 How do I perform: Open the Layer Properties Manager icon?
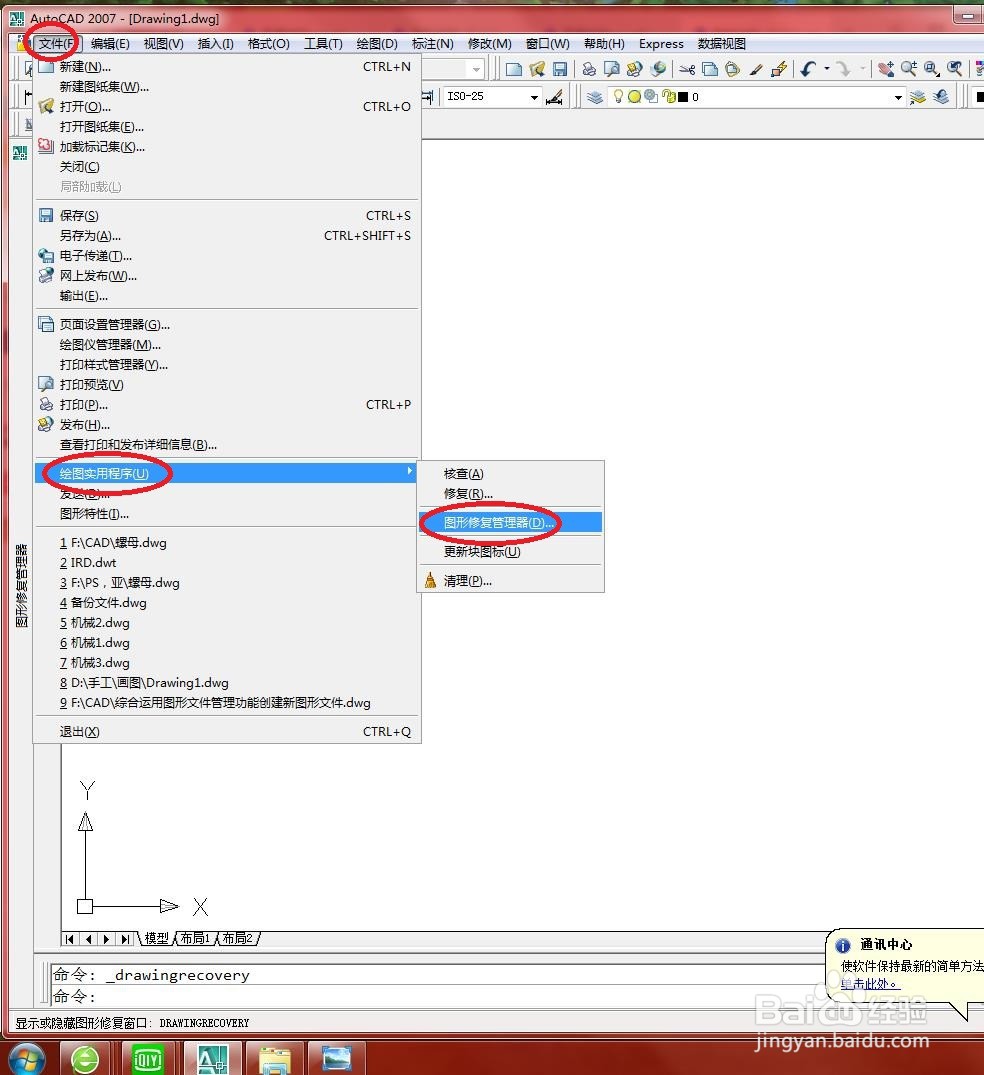point(595,97)
